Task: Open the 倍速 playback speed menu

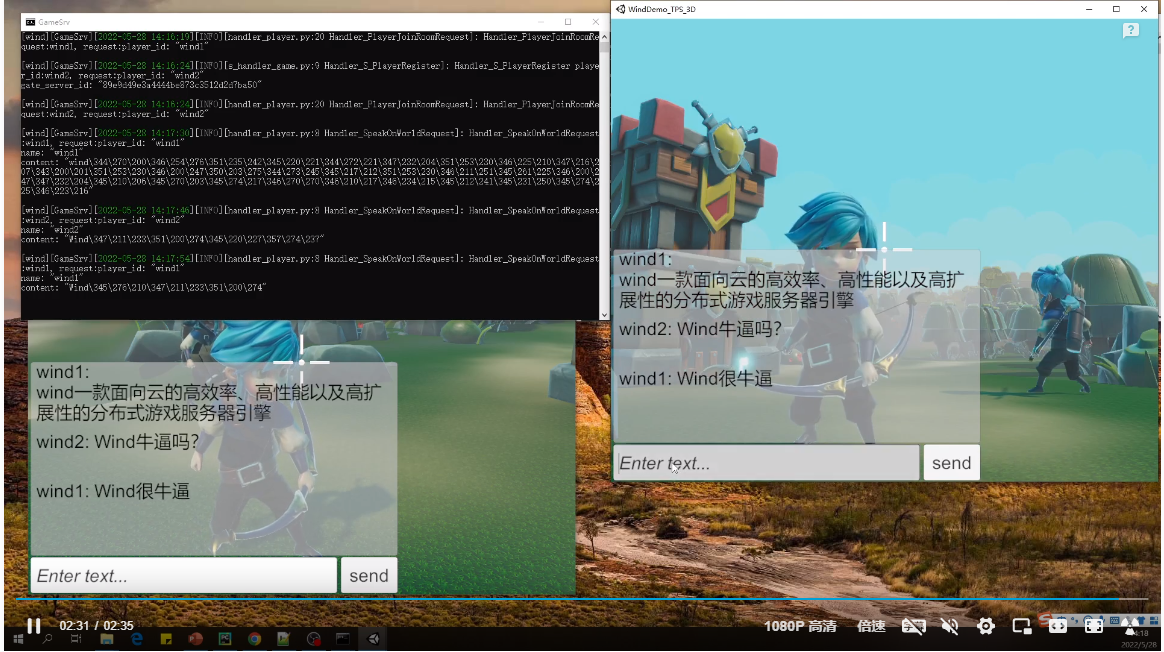Action: [x=871, y=626]
